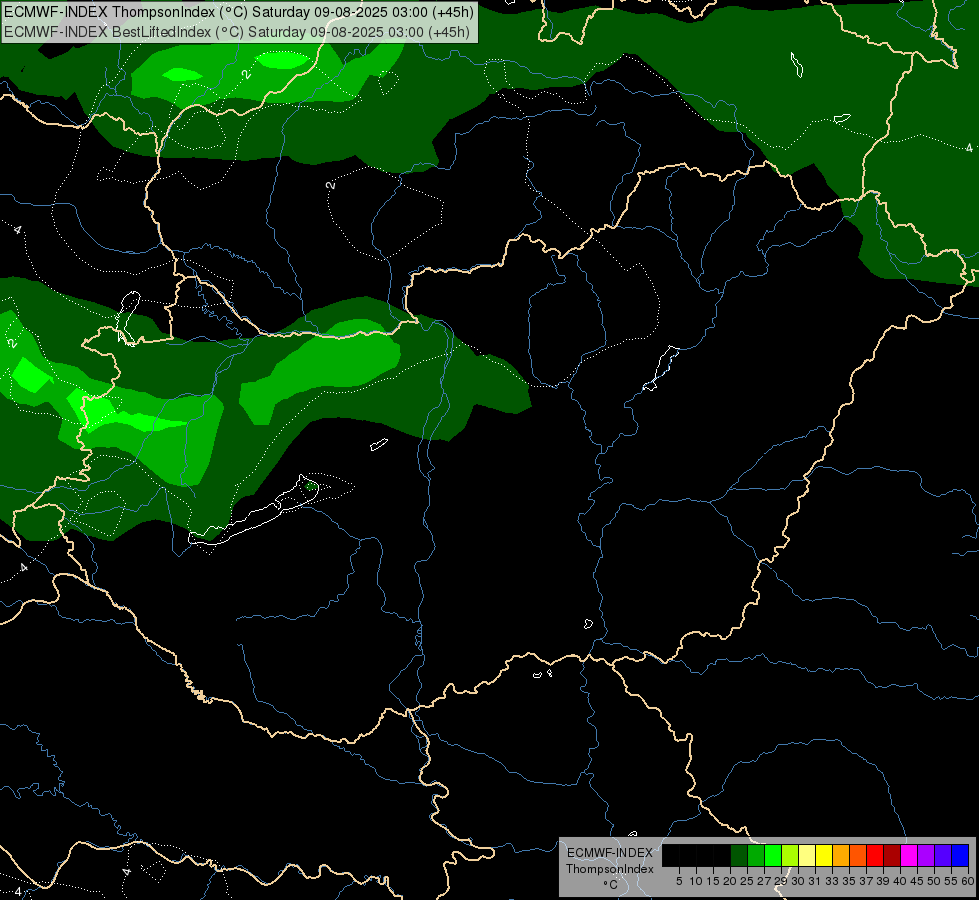The width and height of the screenshot is (979, 900).
Task: Click the orange-red 35–37 legend swatch
Action: (858, 855)
